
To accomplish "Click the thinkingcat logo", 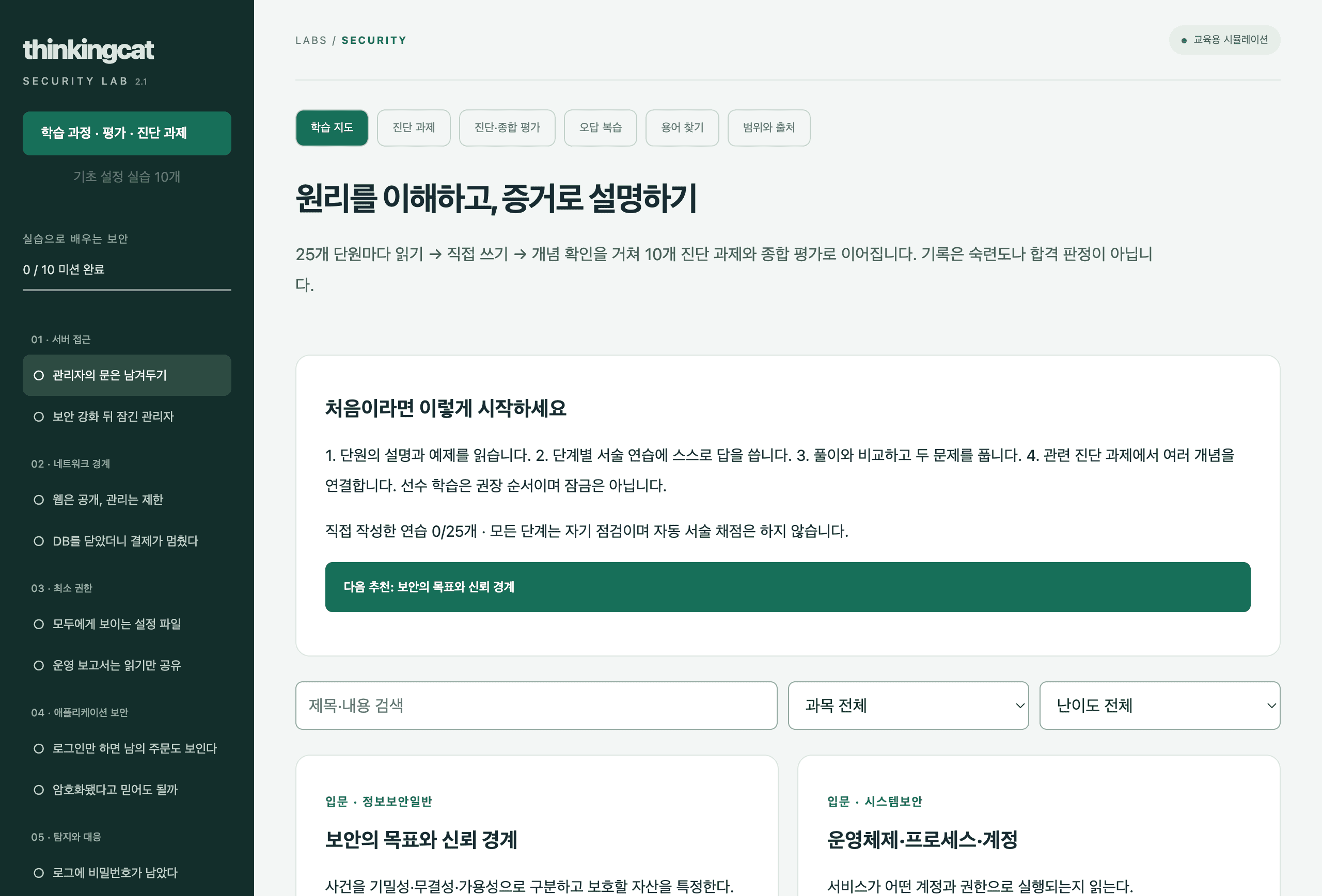I will click(88, 50).
